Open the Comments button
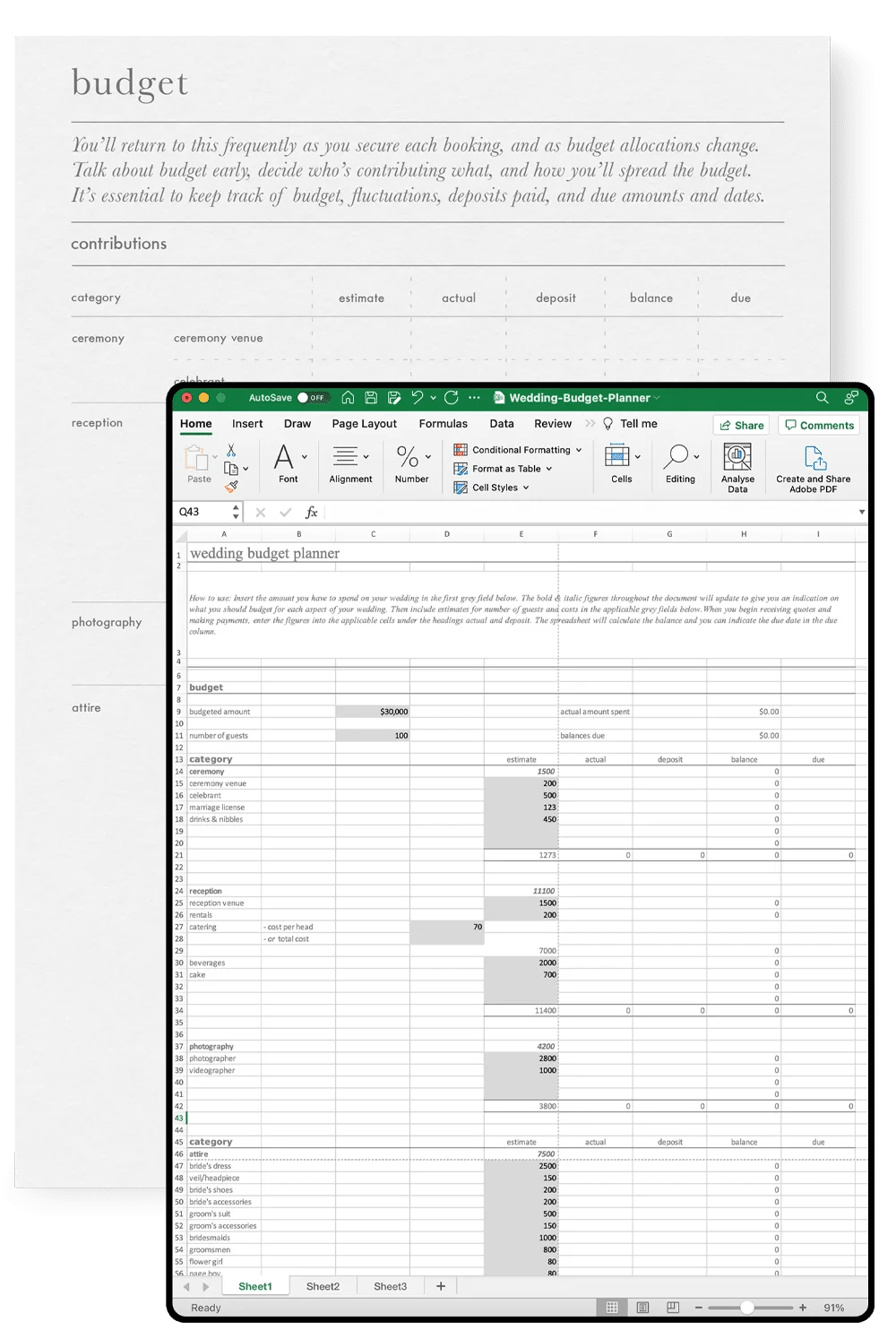This screenshot has width=896, height=1339. (x=819, y=426)
